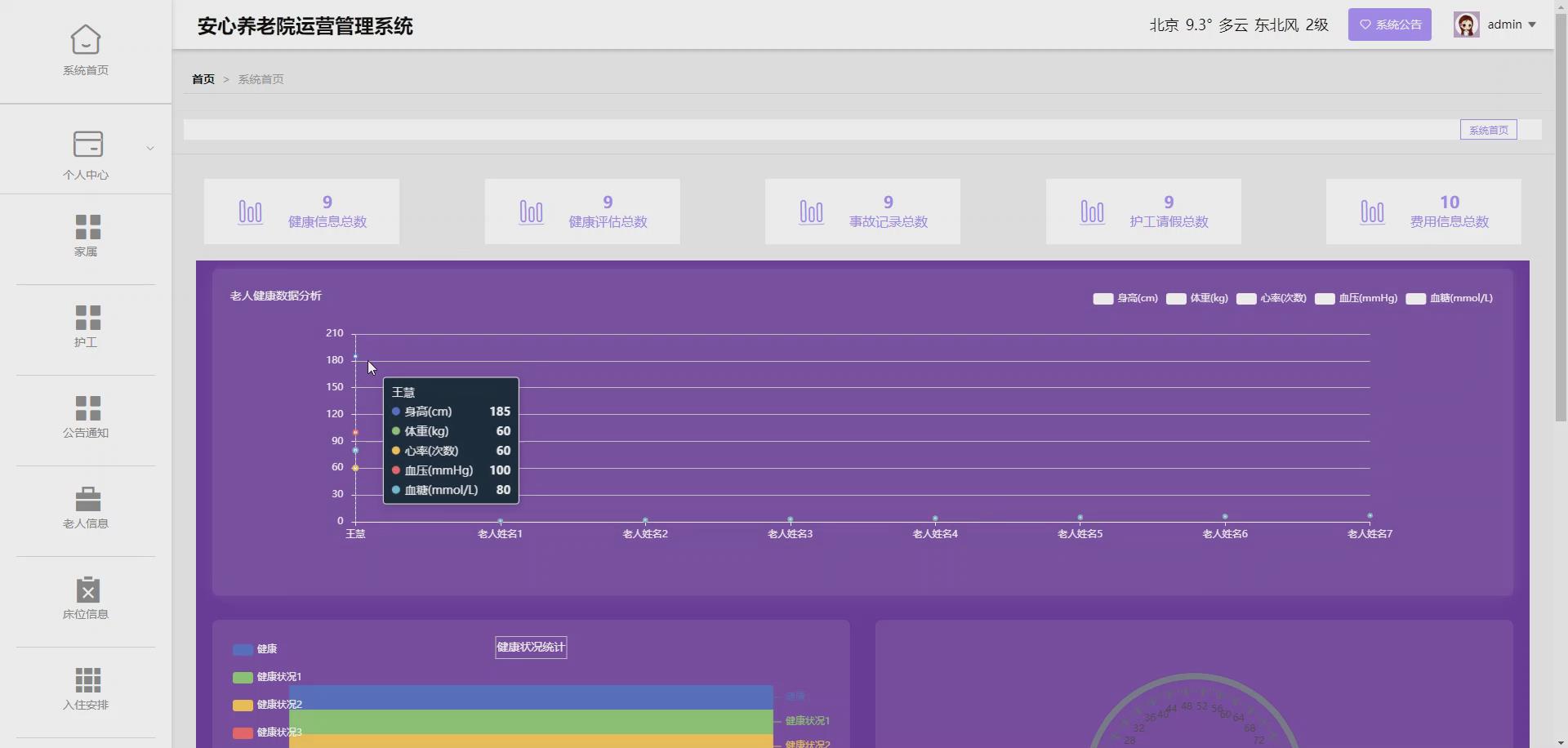Click the 老人姓名4 axis label
Image resolution: width=1568 pixels, height=748 pixels.
(935, 534)
